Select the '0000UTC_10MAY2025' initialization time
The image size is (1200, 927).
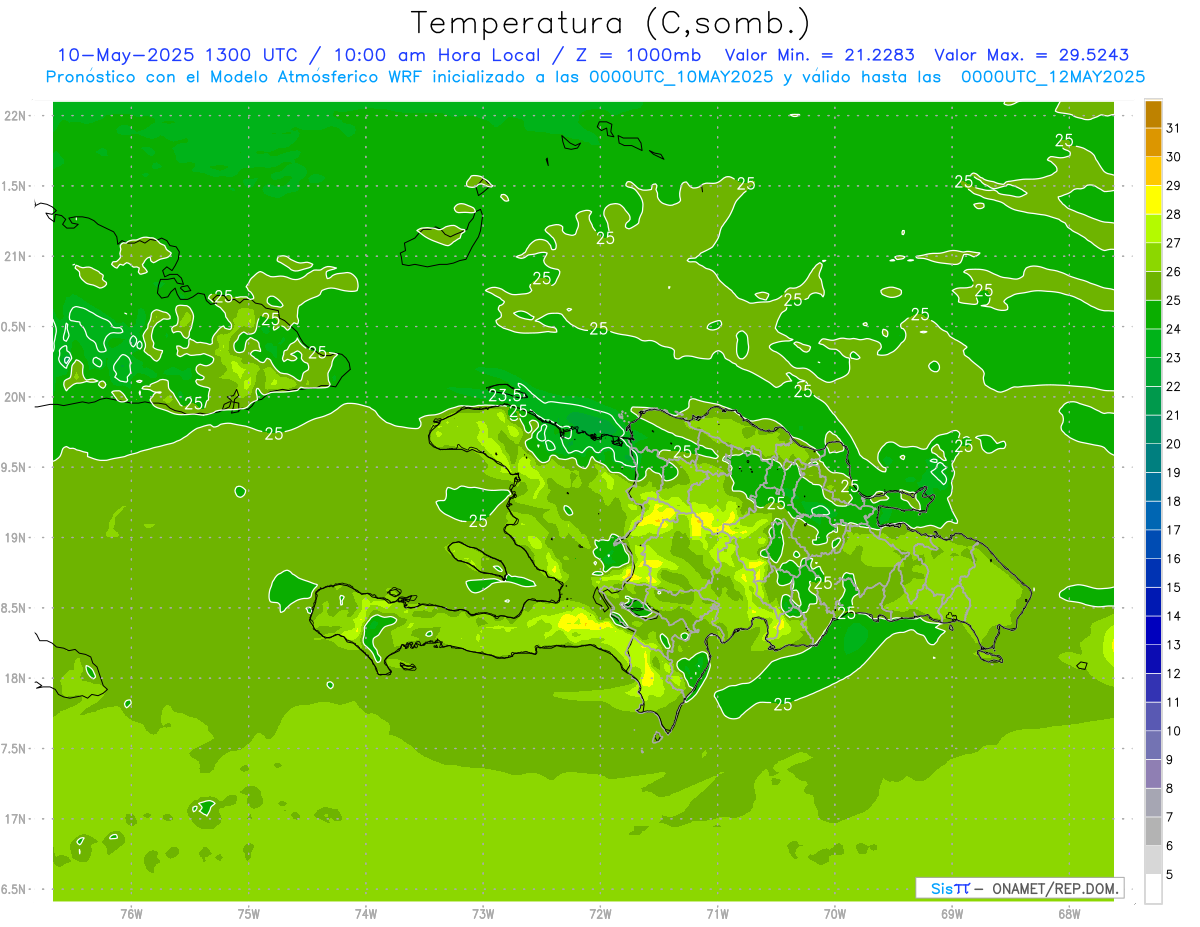[x=681, y=77]
